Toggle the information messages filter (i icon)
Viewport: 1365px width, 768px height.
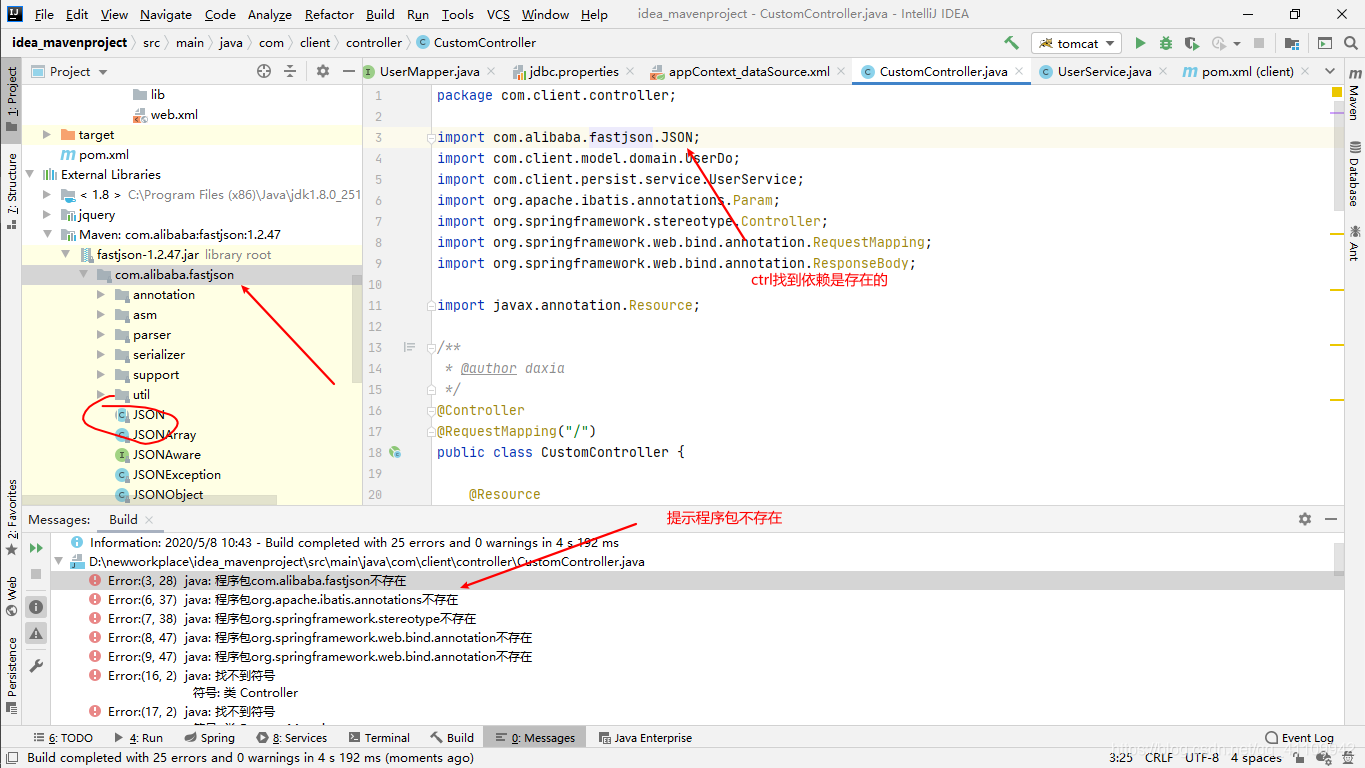pos(36,607)
